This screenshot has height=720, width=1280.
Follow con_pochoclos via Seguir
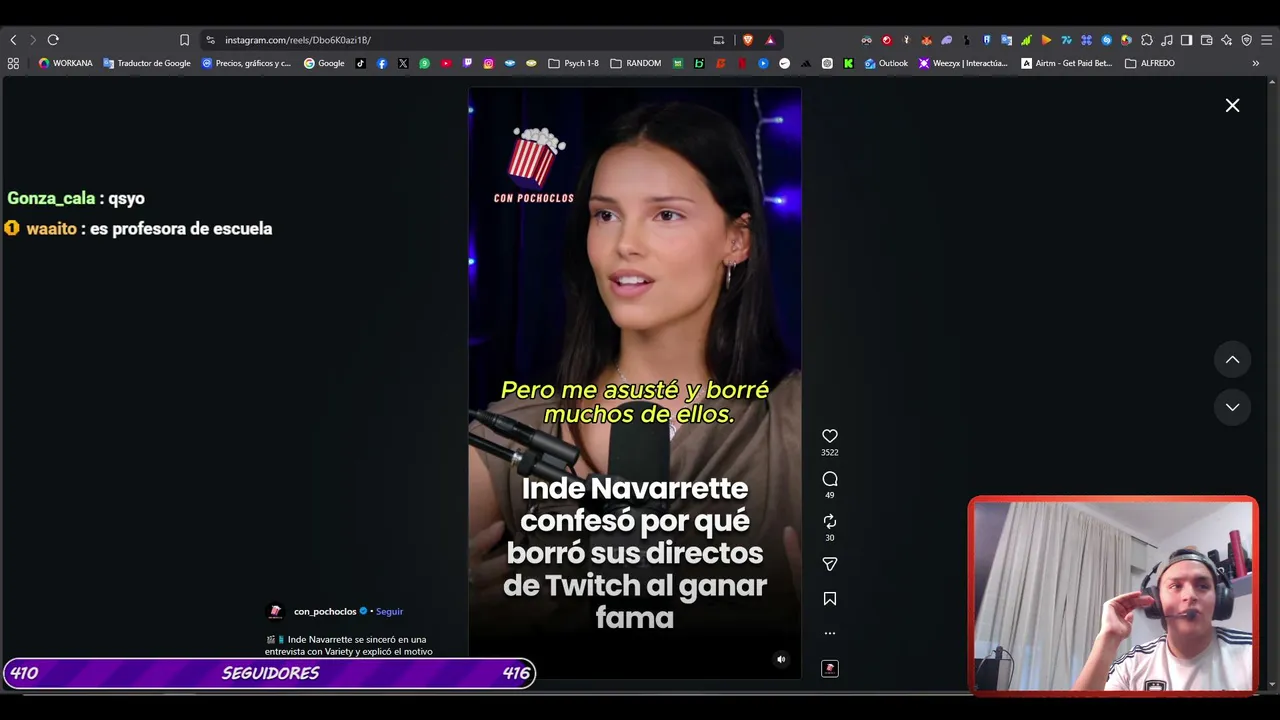click(389, 611)
